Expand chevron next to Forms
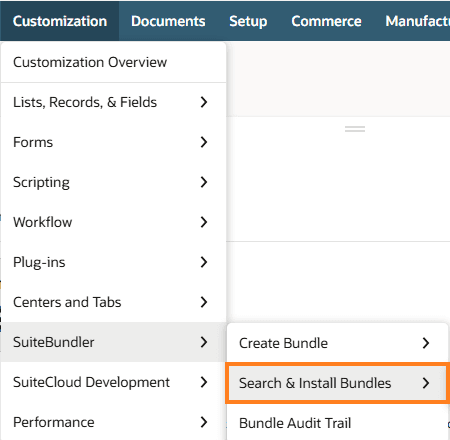The height and width of the screenshot is (440, 450). tap(204, 142)
